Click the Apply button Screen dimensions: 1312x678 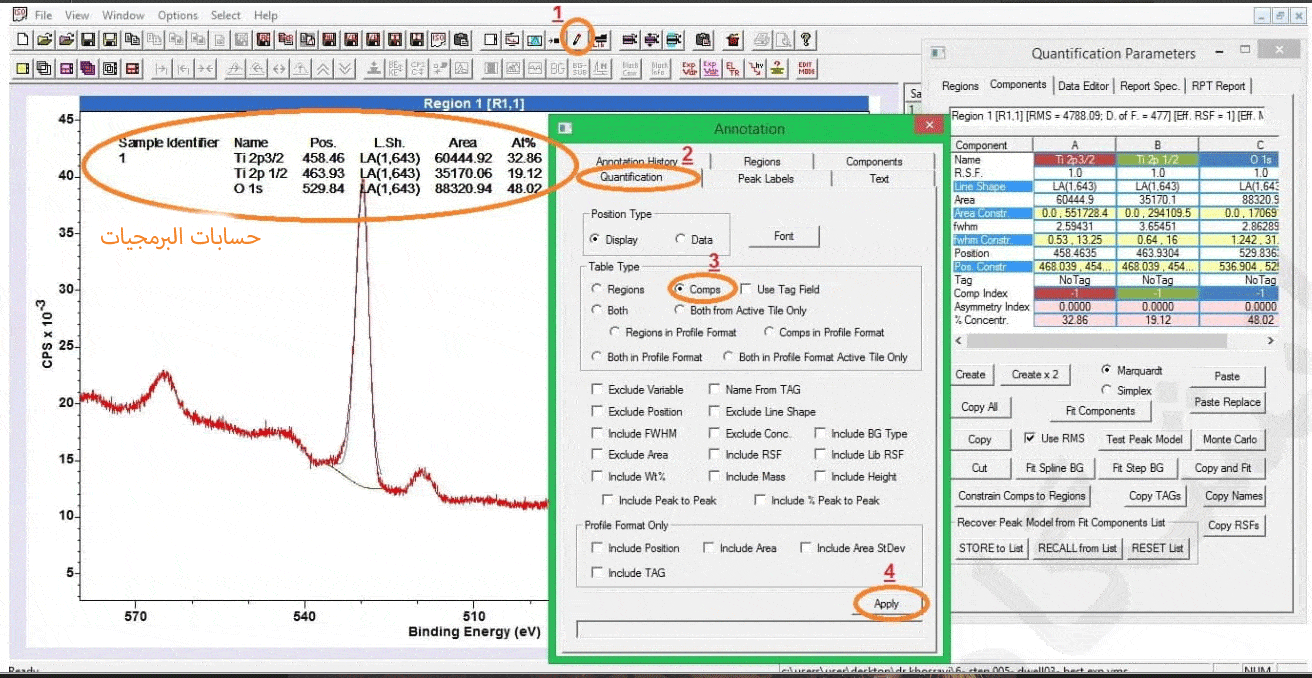[886, 603]
